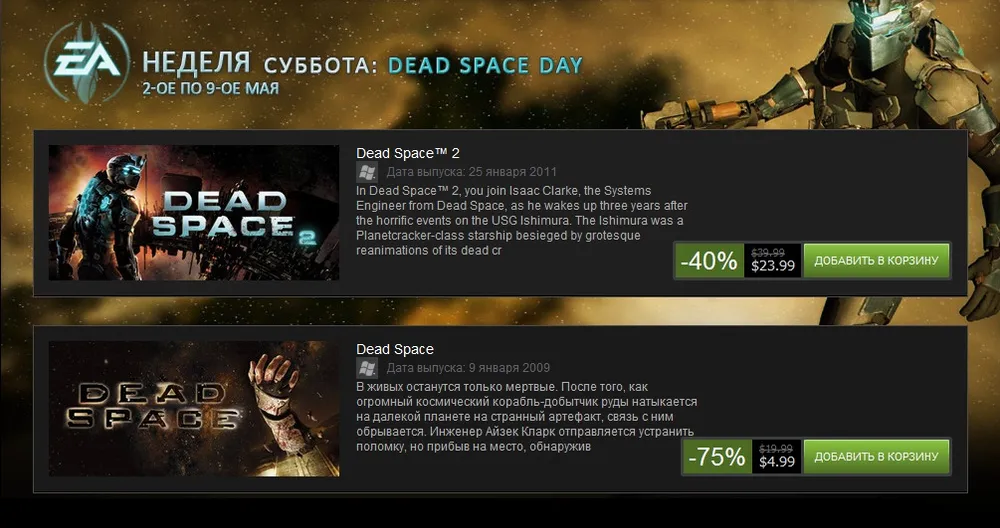The height and width of the screenshot is (528, 1000).
Task: Open the original Dead Space game thumbnail
Action: click(194, 408)
